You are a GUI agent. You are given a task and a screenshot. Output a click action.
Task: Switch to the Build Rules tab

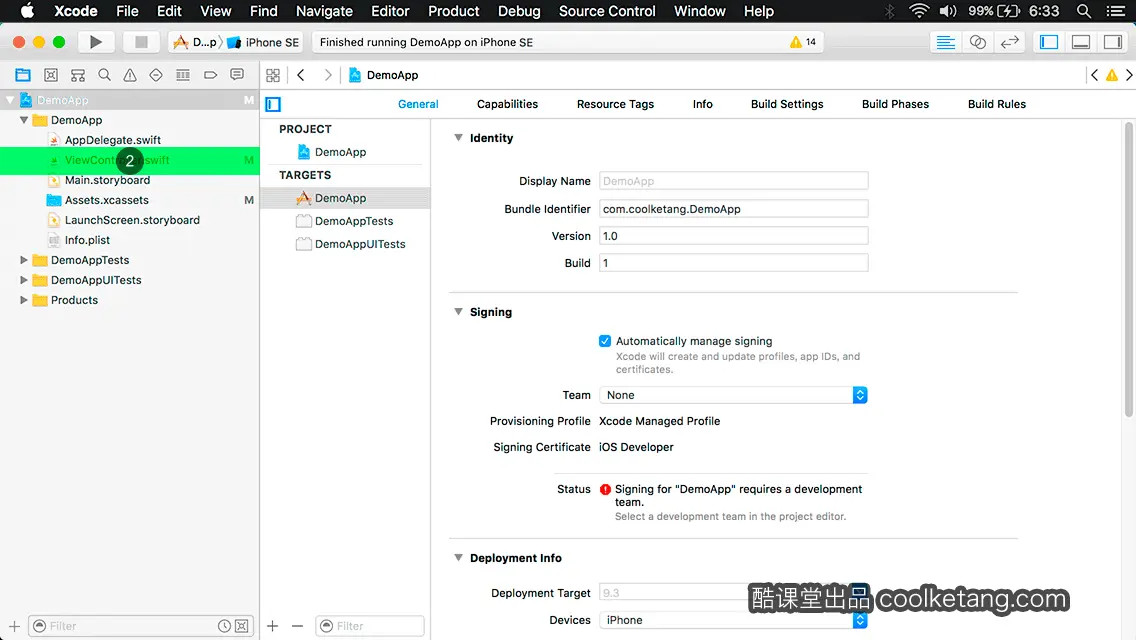pyautogui.click(x=996, y=104)
